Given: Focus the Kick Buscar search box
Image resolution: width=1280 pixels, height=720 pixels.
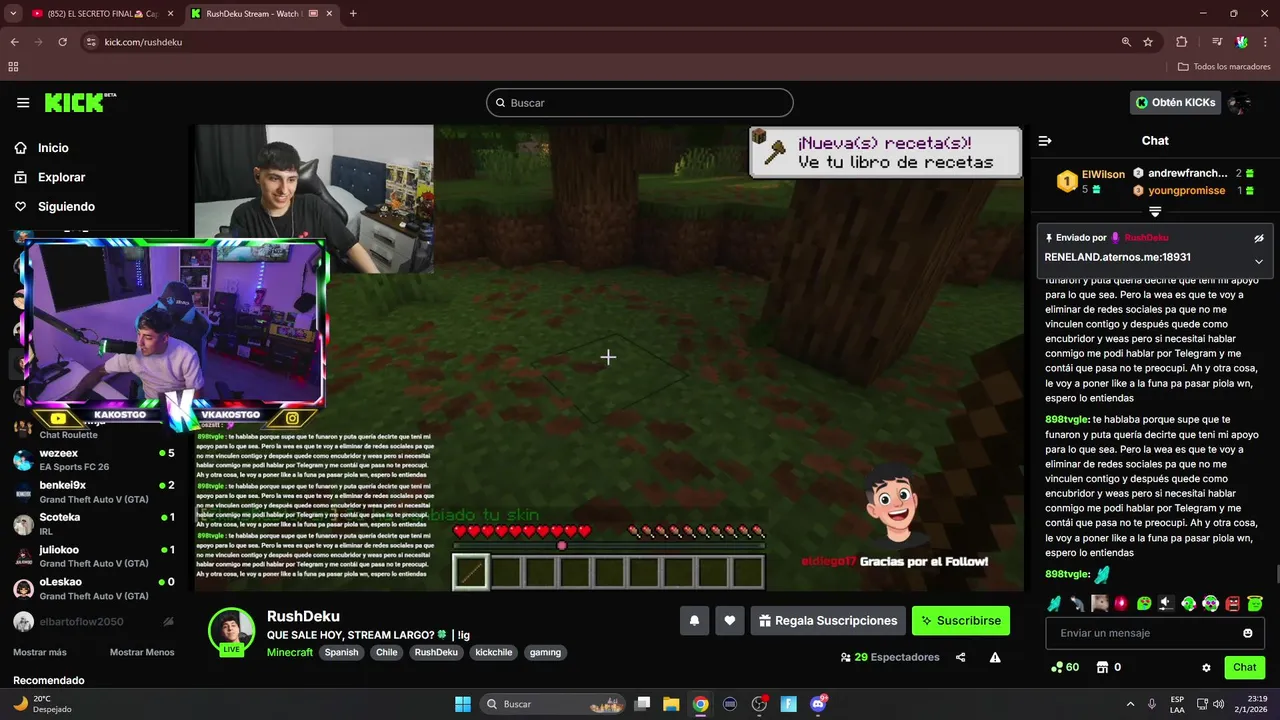Looking at the screenshot, I should click(640, 103).
